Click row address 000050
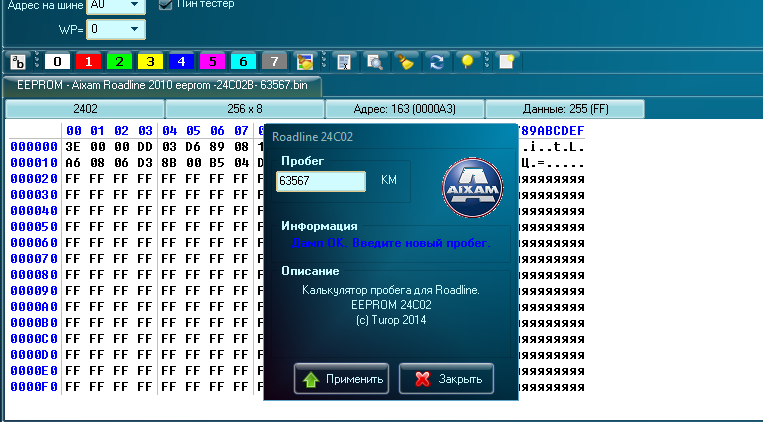 coord(34,227)
